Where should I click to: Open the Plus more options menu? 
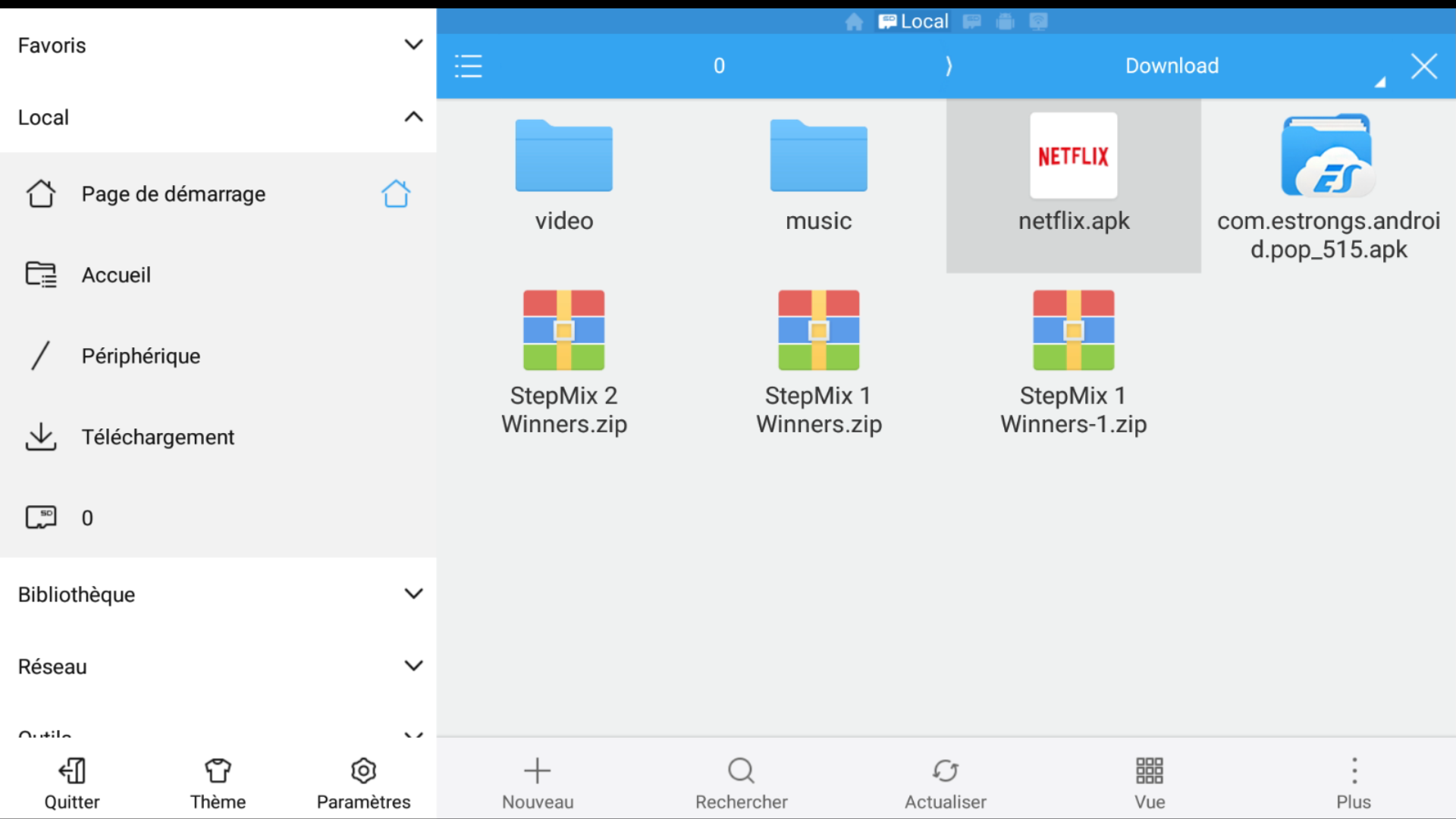[x=1354, y=770]
